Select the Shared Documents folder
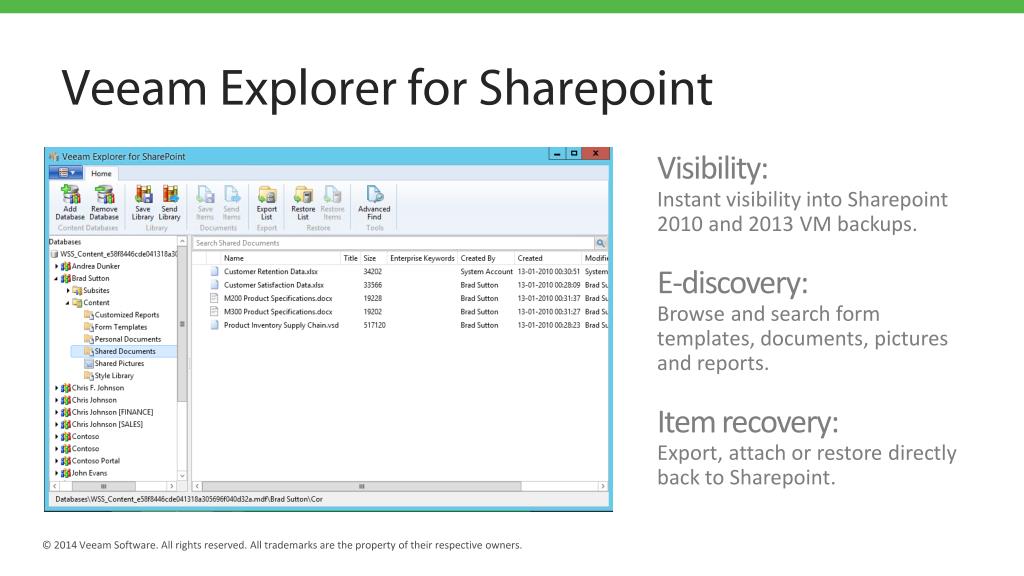 125,351
